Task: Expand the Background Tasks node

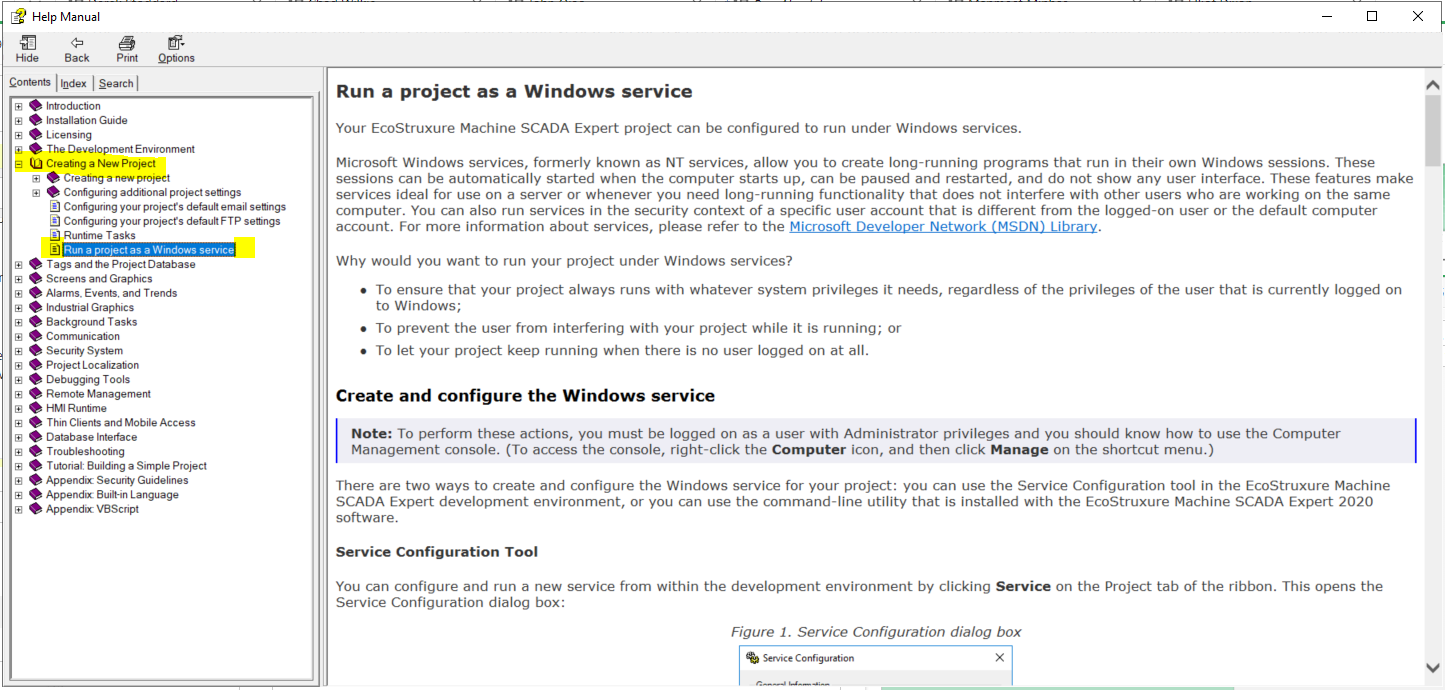Action: point(18,322)
